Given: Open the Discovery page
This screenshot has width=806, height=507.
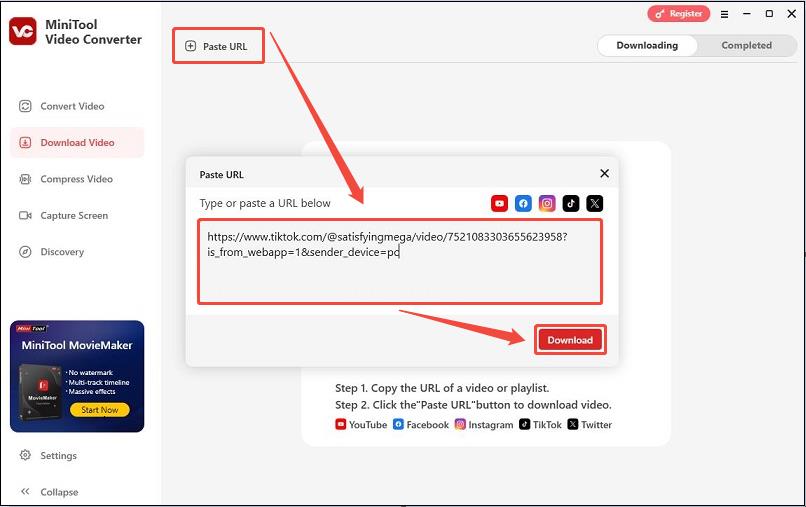Looking at the screenshot, I should pos(77,251).
